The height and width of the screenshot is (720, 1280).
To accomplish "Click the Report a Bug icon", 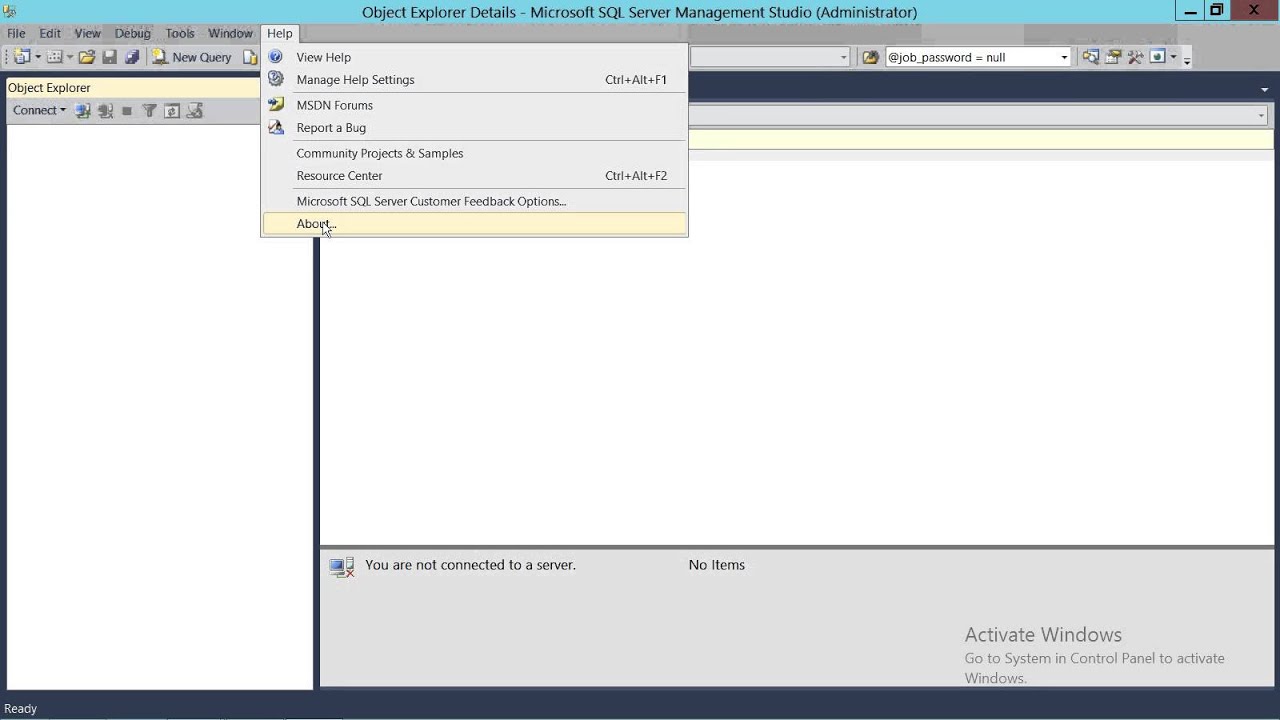I will coord(276,128).
